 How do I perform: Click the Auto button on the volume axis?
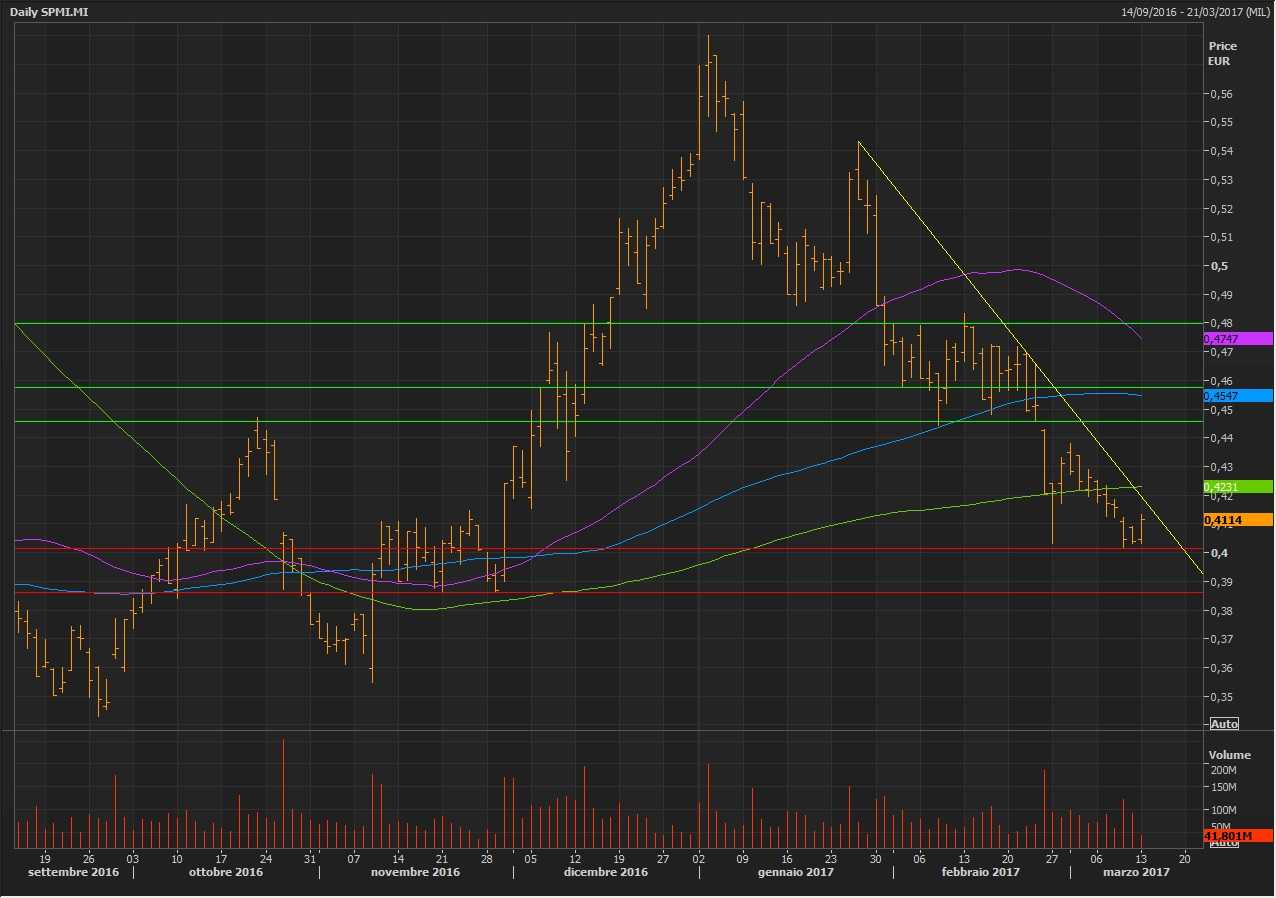(x=1224, y=843)
